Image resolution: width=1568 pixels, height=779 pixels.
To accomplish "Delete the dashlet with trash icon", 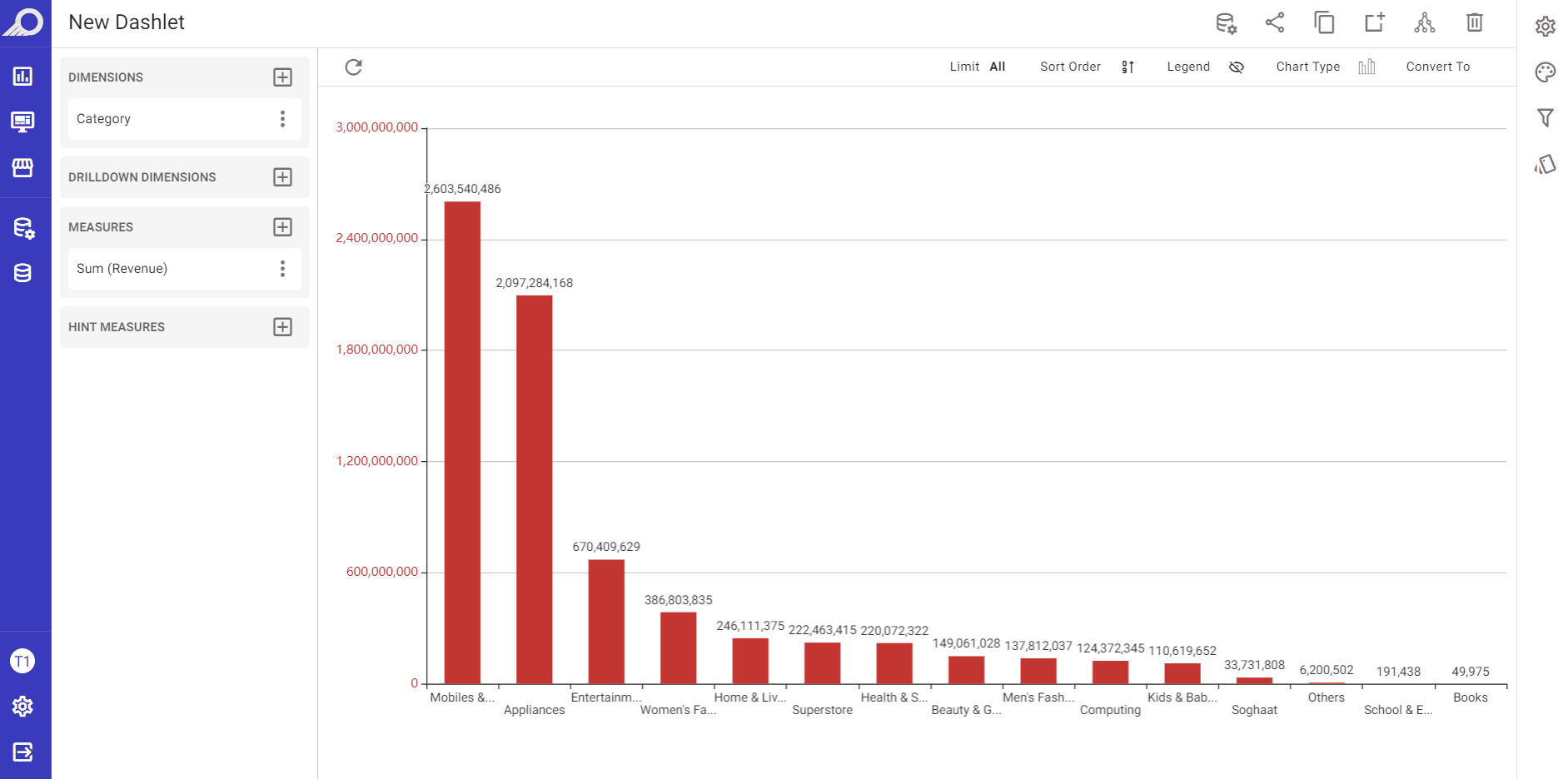I will coord(1475,22).
